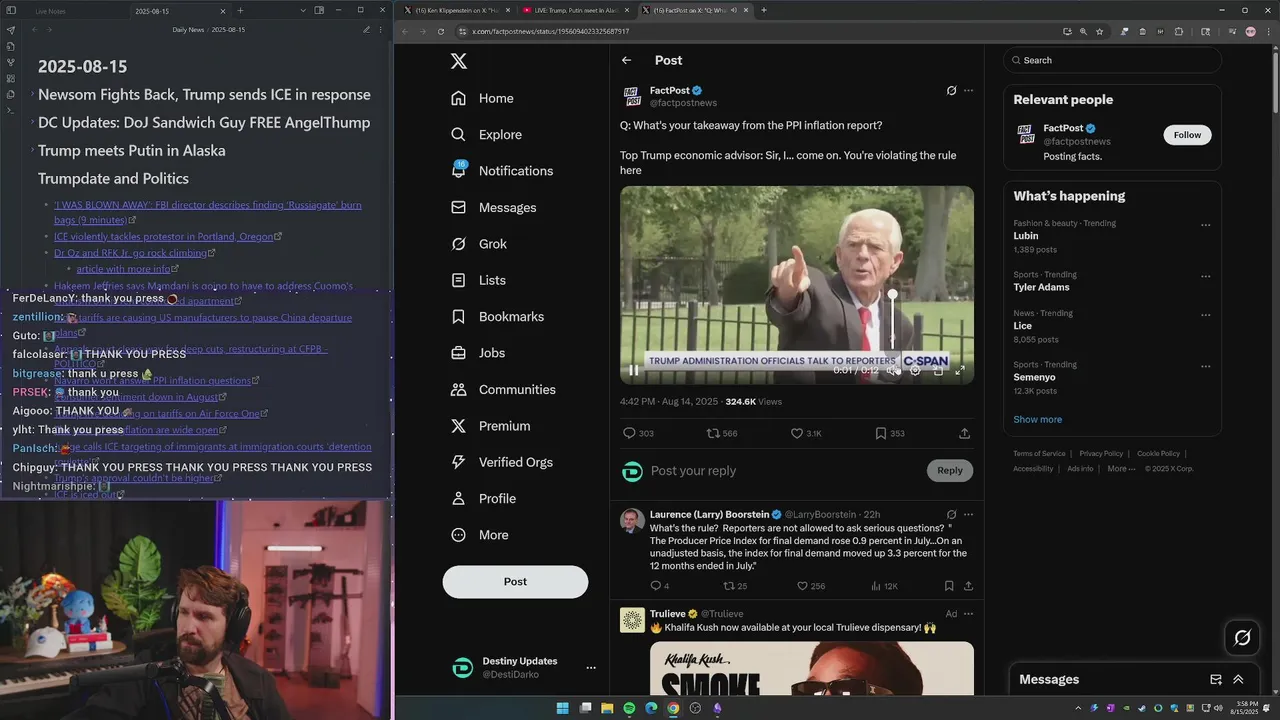Viewport: 1280px width, 720px height.
Task: Open Home in the X sidebar
Action: pos(483,98)
